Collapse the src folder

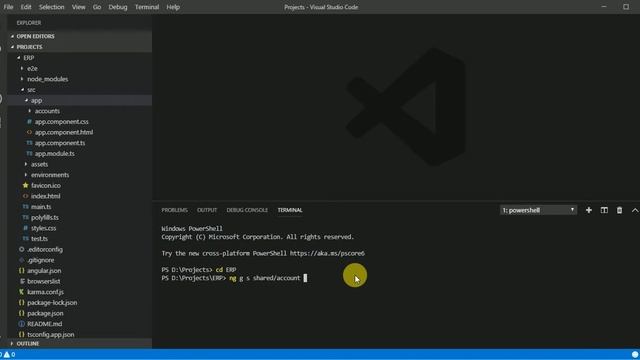(x=80, y=89)
